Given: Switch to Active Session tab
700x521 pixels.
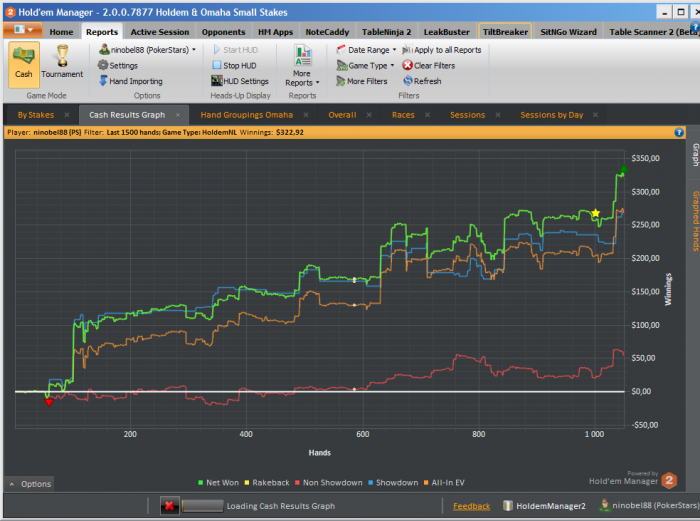Looking at the screenshot, I should 160,32.
